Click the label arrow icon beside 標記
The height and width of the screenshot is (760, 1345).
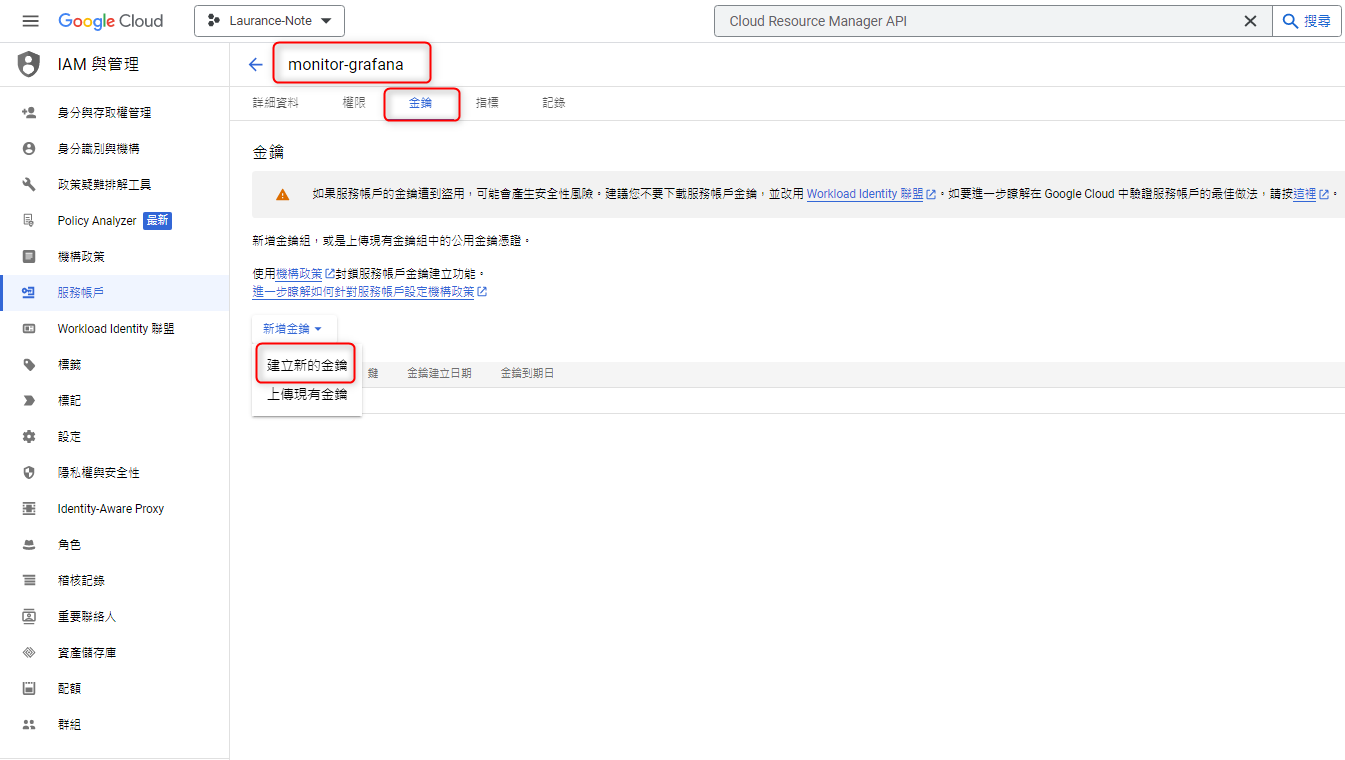[x=29, y=401]
